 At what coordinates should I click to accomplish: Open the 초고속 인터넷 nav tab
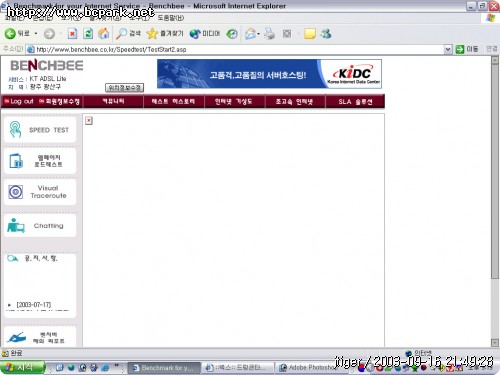point(294,102)
